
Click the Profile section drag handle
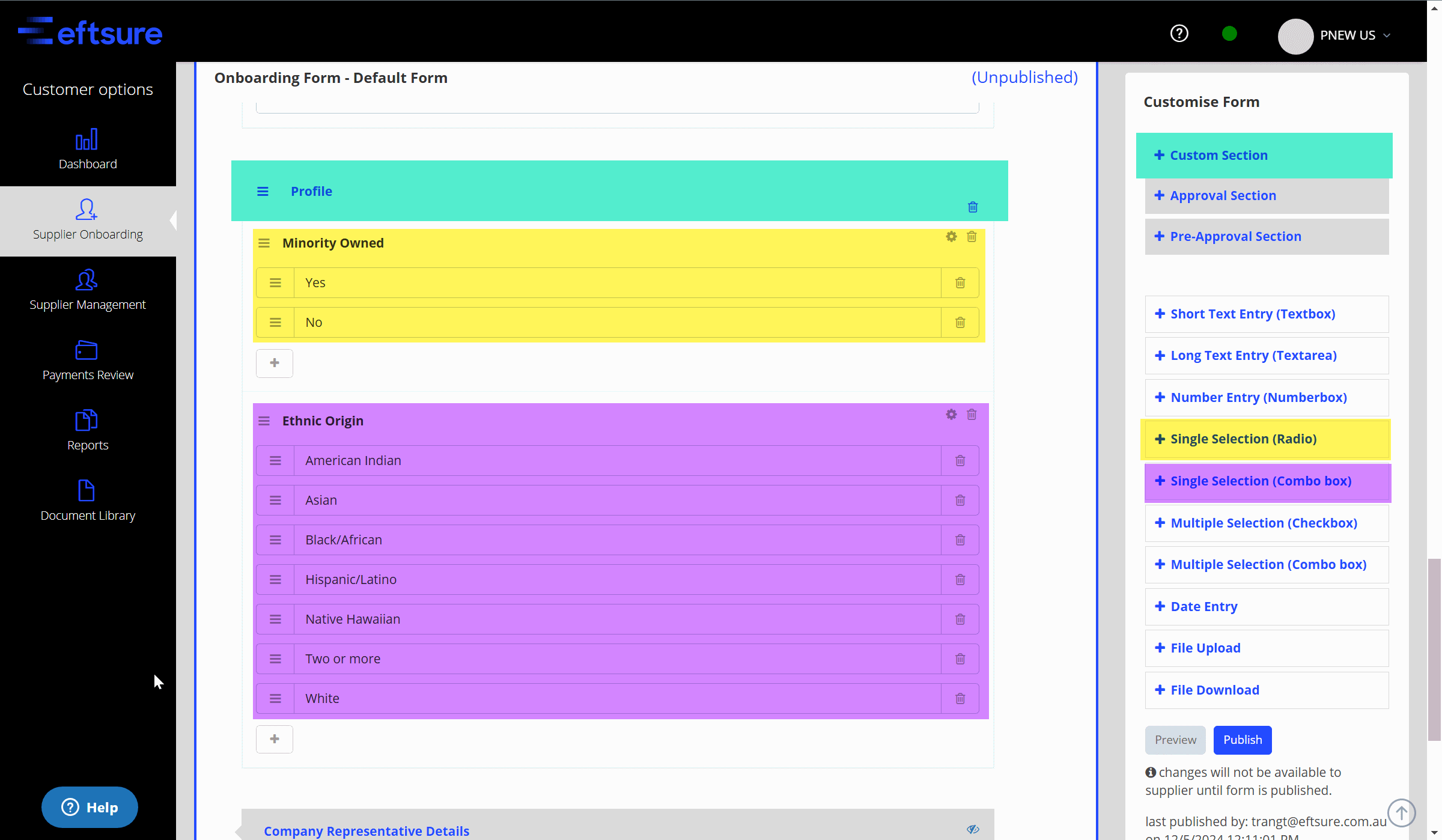pos(263,191)
